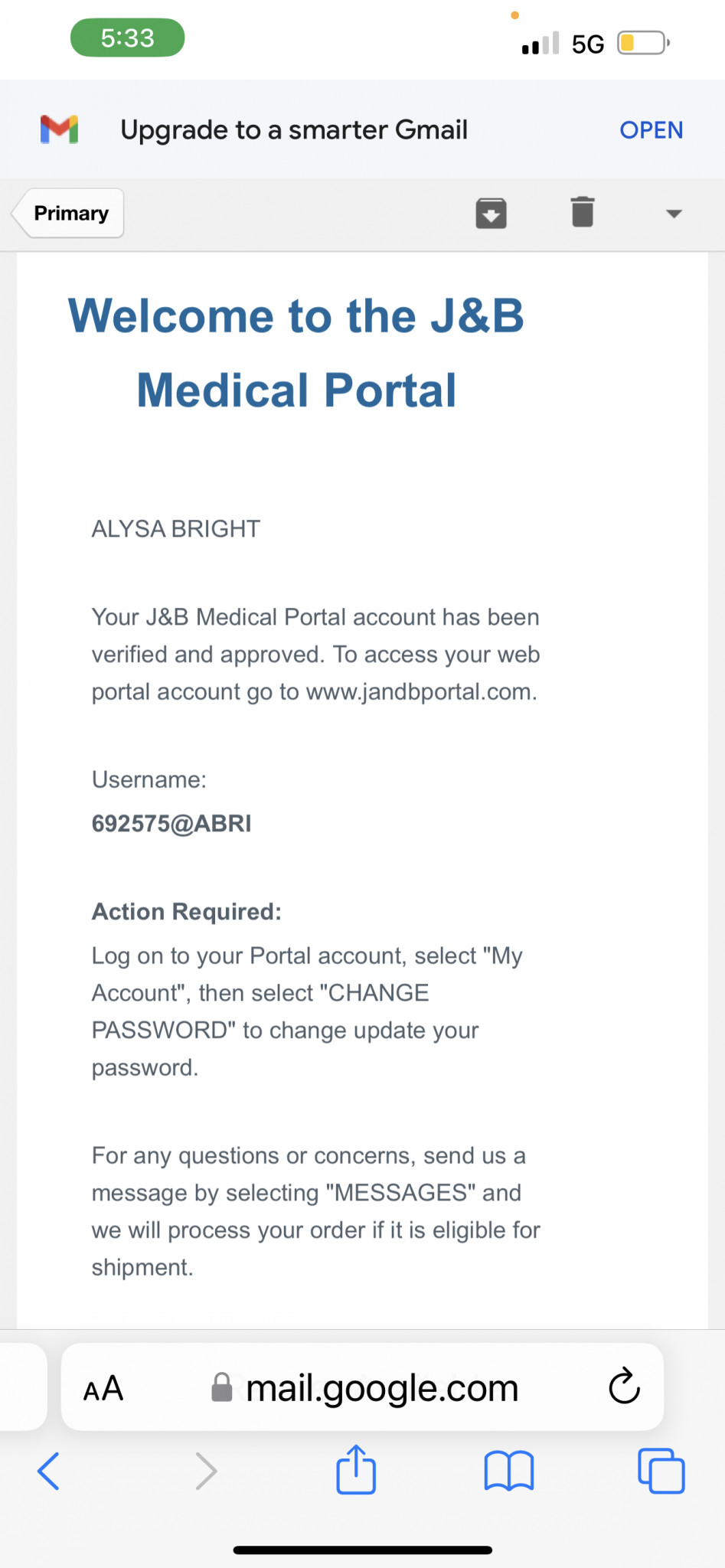This screenshot has width=725, height=1568.
Task: Open Safari AA text size menu
Action: [x=103, y=1387]
